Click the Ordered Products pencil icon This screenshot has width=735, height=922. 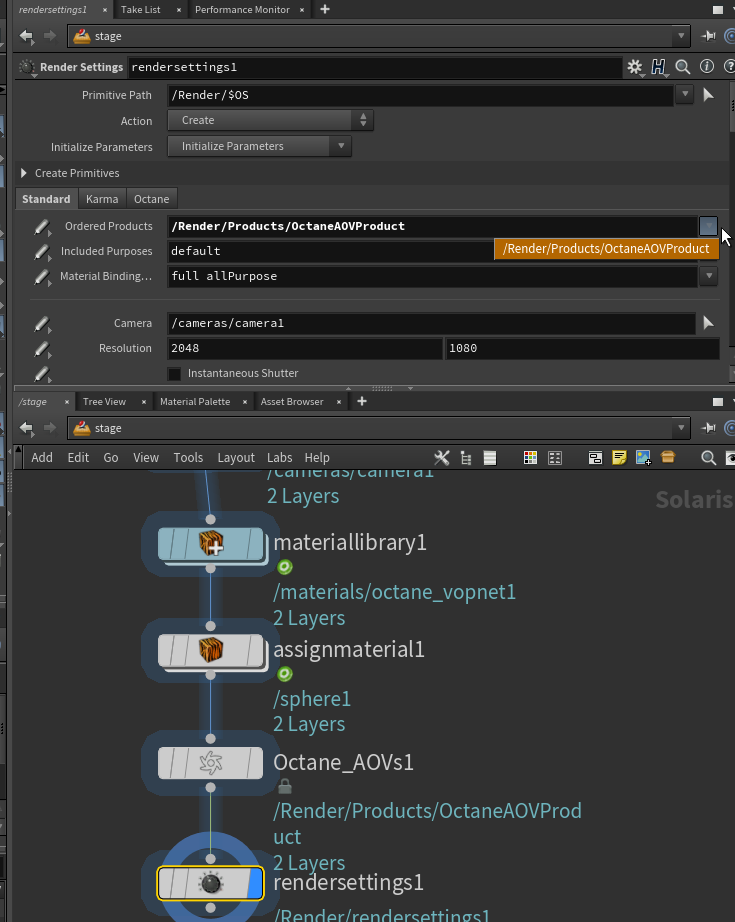pyautogui.click(x=42, y=227)
